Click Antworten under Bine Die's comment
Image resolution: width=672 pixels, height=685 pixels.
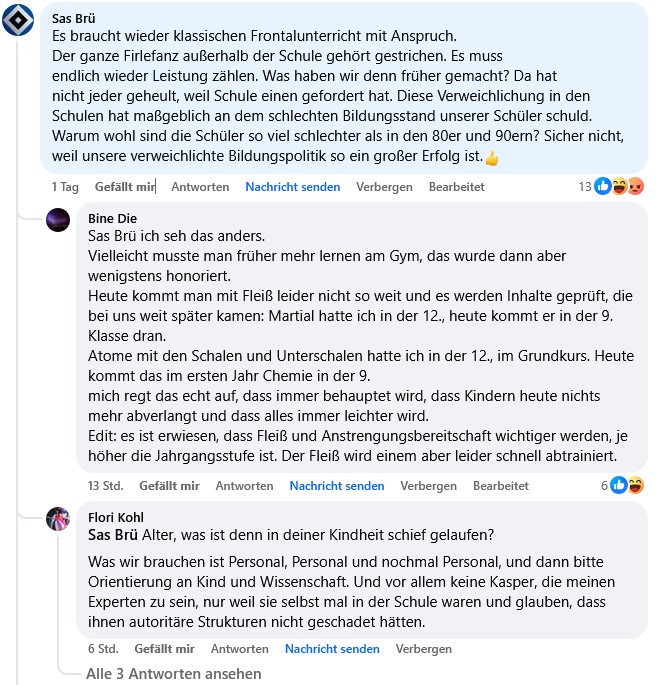[x=244, y=486]
